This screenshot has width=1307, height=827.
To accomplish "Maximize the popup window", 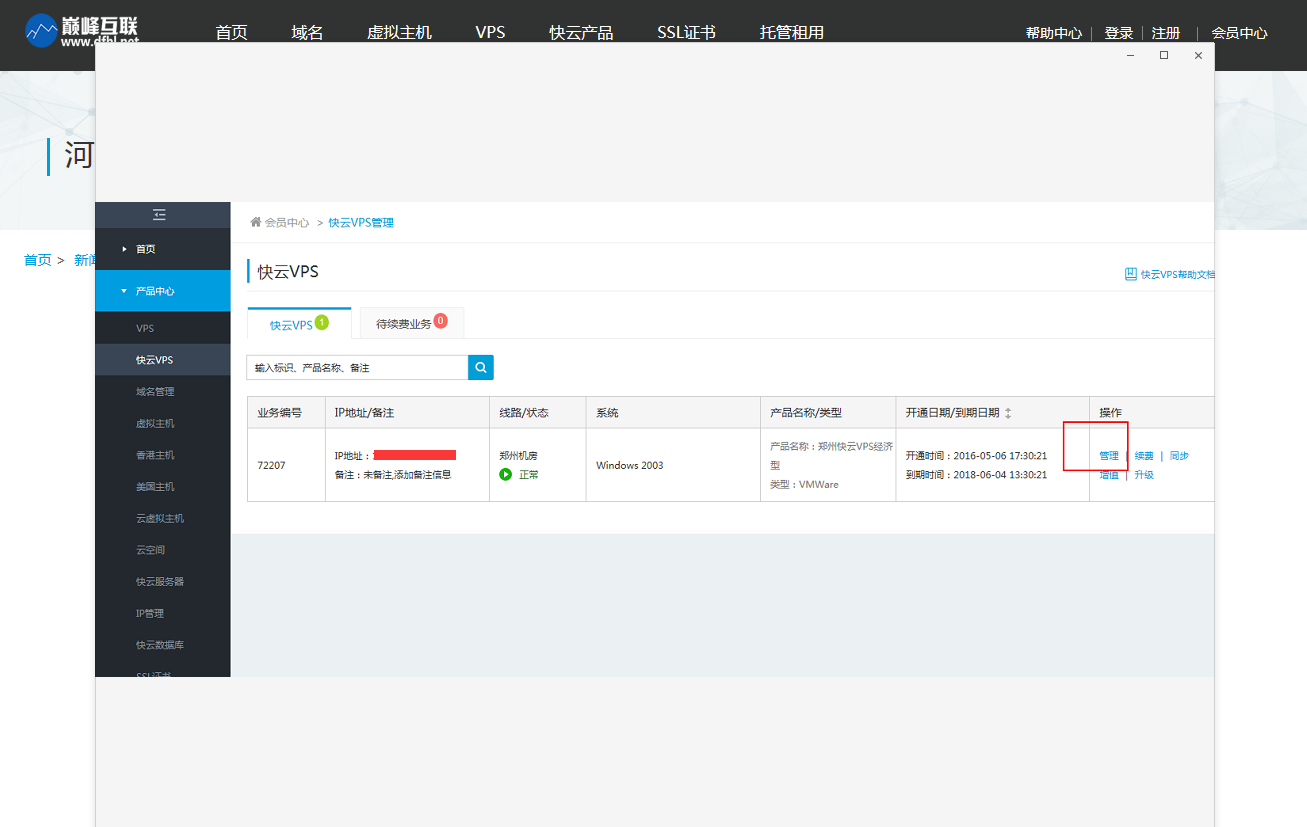I will point(1164,56).
